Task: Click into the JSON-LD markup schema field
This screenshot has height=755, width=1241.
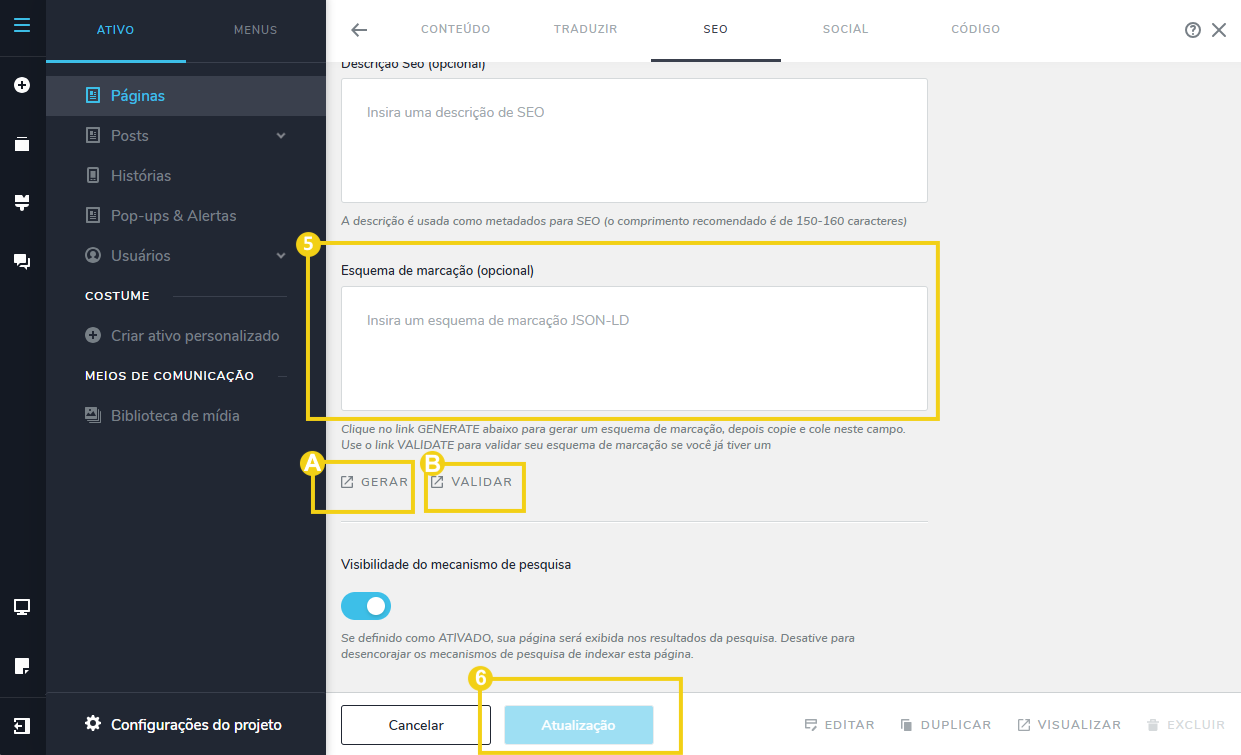Action: coord(634,348)
